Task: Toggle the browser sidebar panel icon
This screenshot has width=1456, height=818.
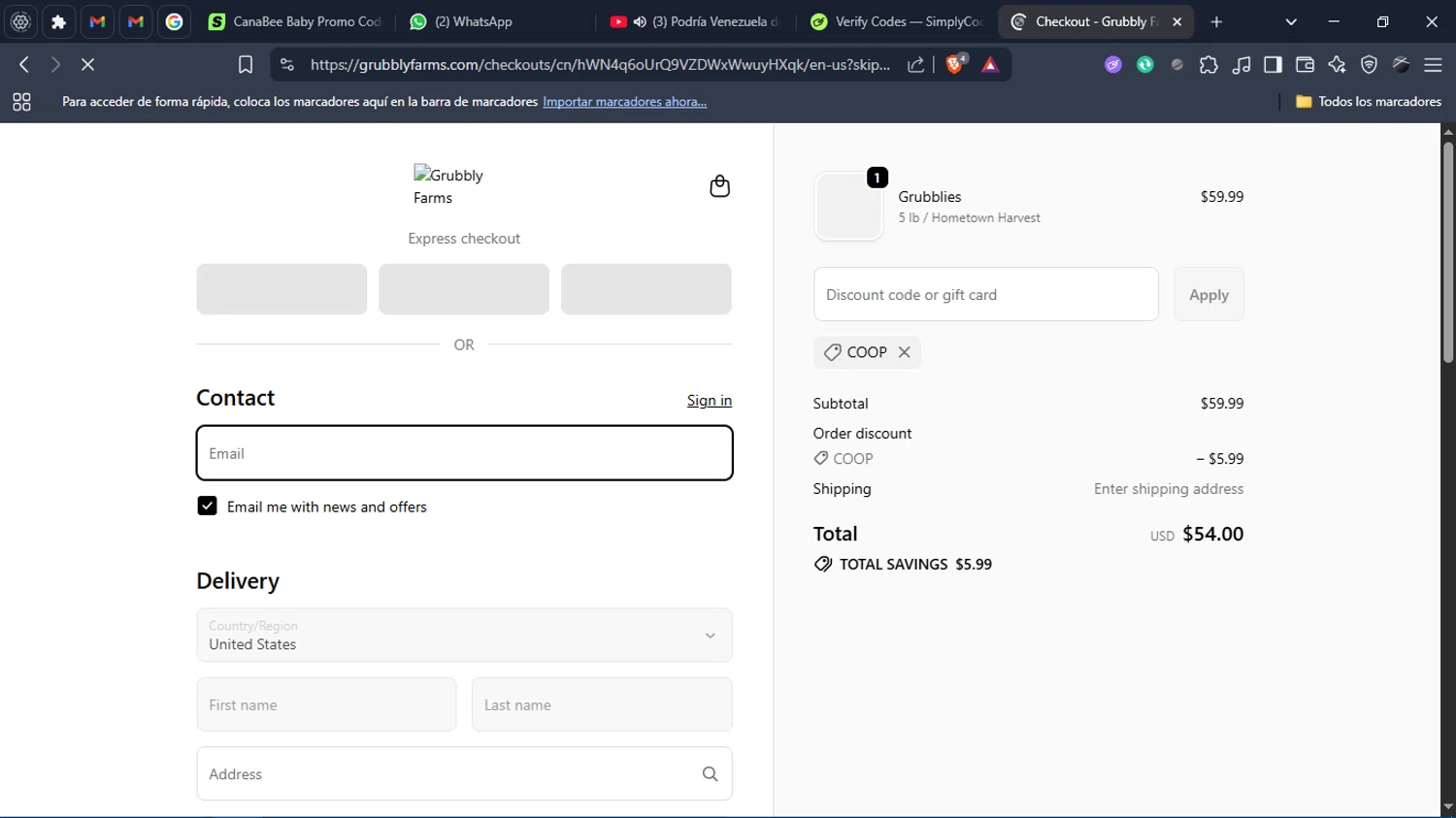Action: tap(1273, 64)
